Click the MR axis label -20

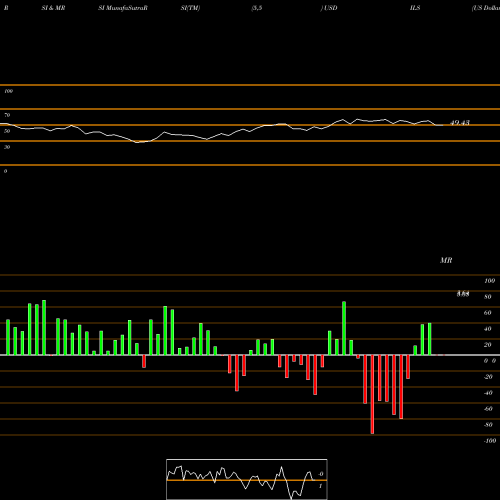coord(488,377)
